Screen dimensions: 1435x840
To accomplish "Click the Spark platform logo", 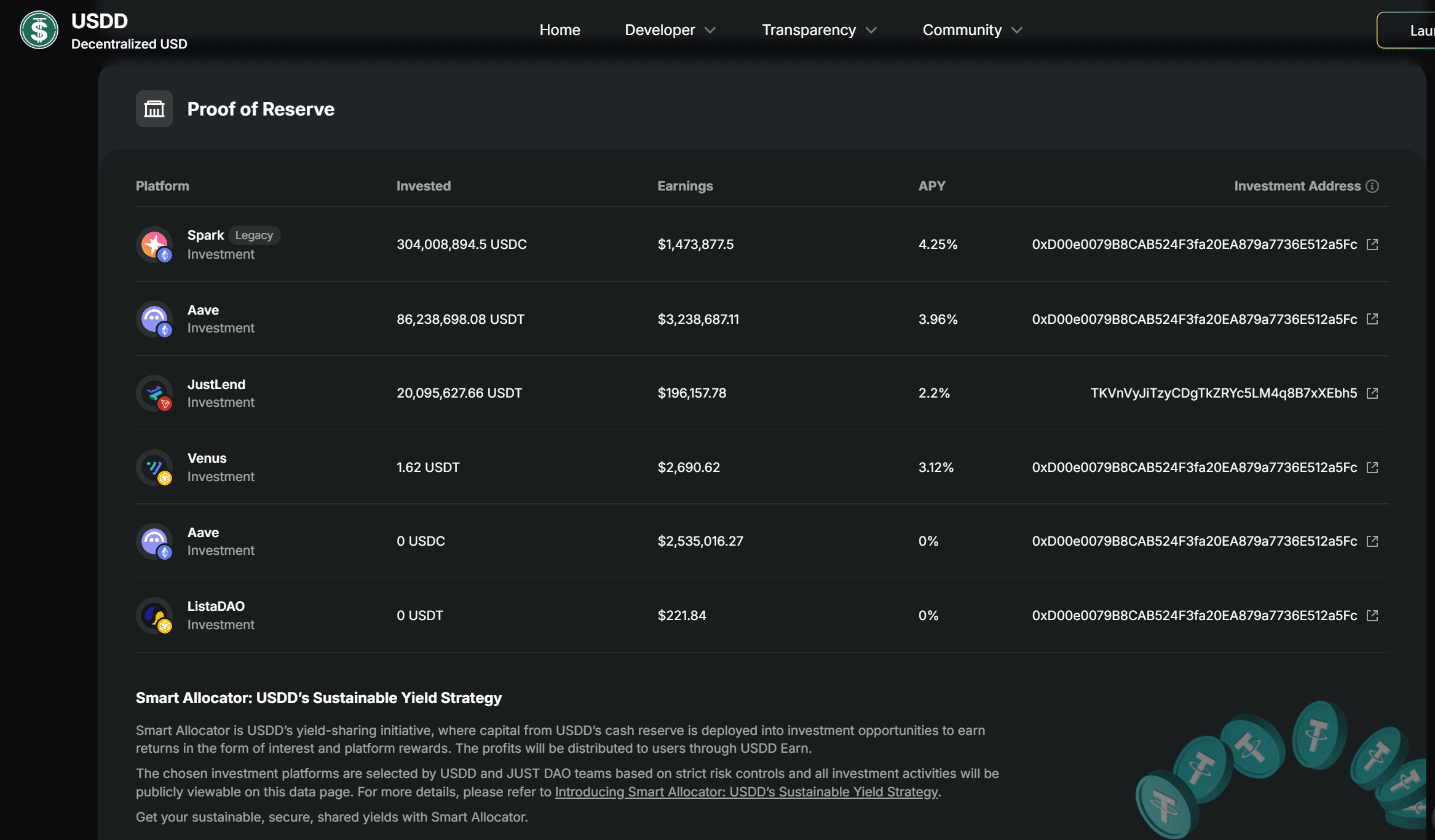I will (154, 245).
